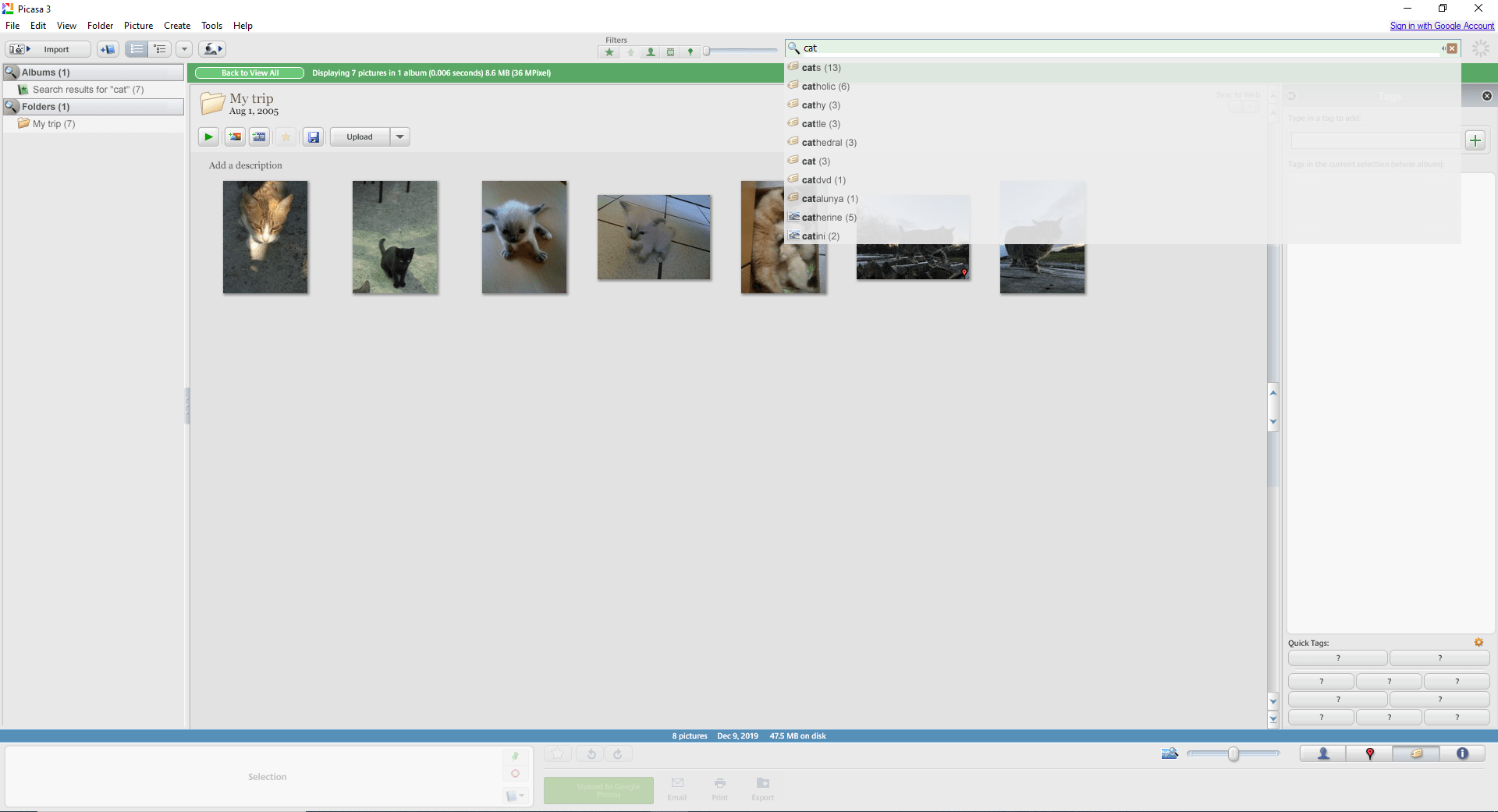Choose the catdvd (1) suggestion
The width and height of the screenshot is (1498, 812).
pos(823,180)
